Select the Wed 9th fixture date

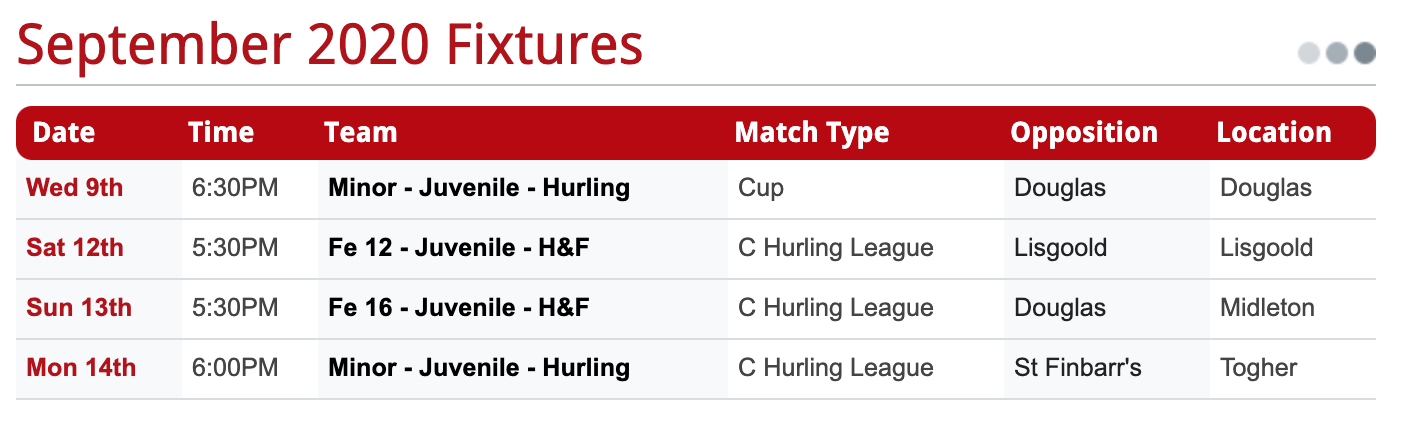coord(75,187)
